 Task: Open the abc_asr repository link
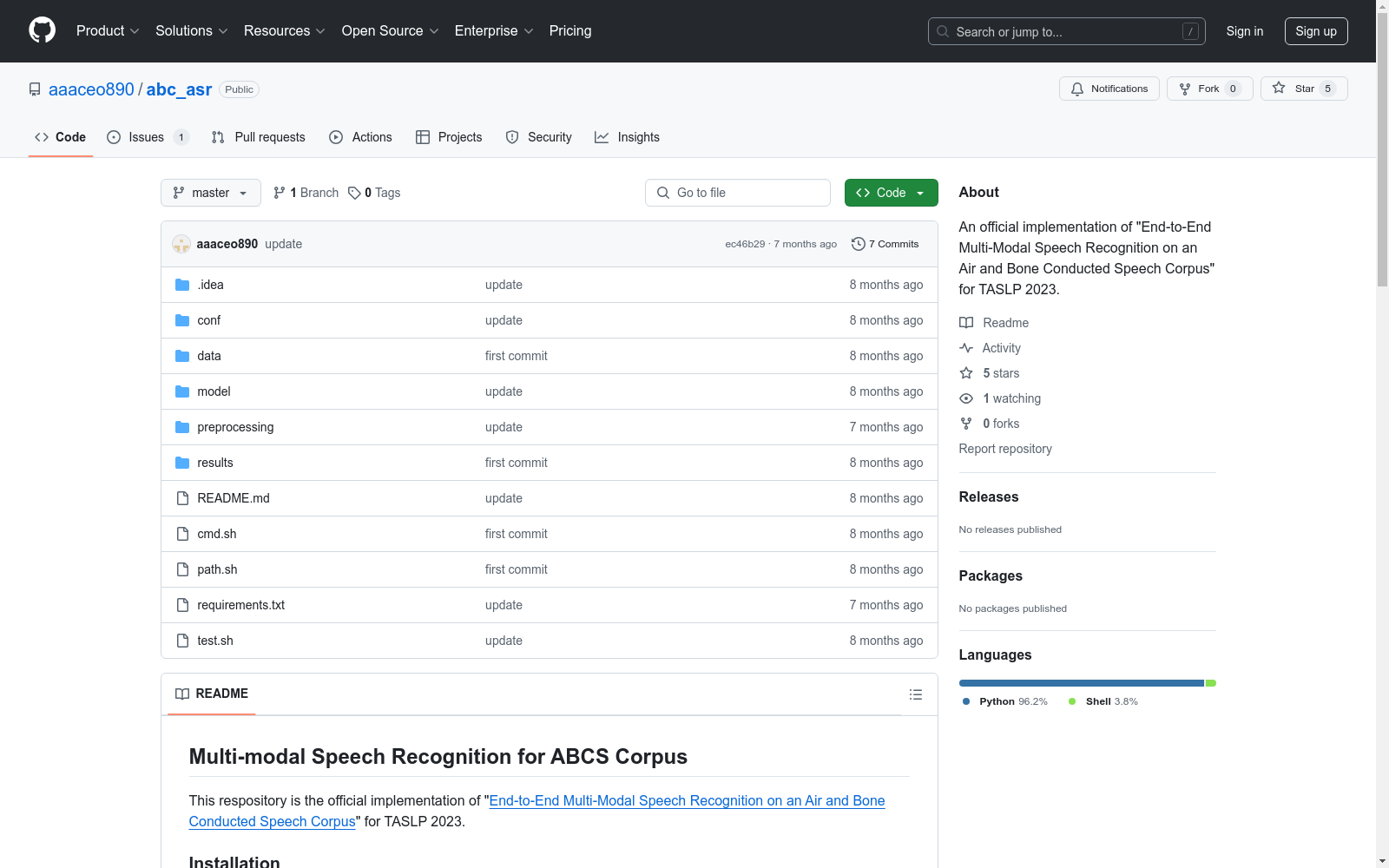(179, 89)
